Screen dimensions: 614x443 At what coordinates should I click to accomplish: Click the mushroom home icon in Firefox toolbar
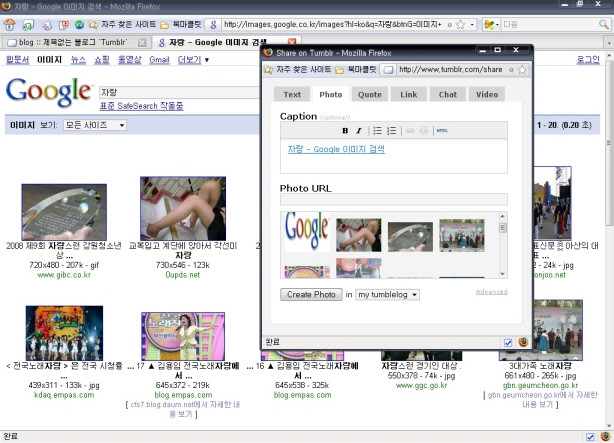10,25
